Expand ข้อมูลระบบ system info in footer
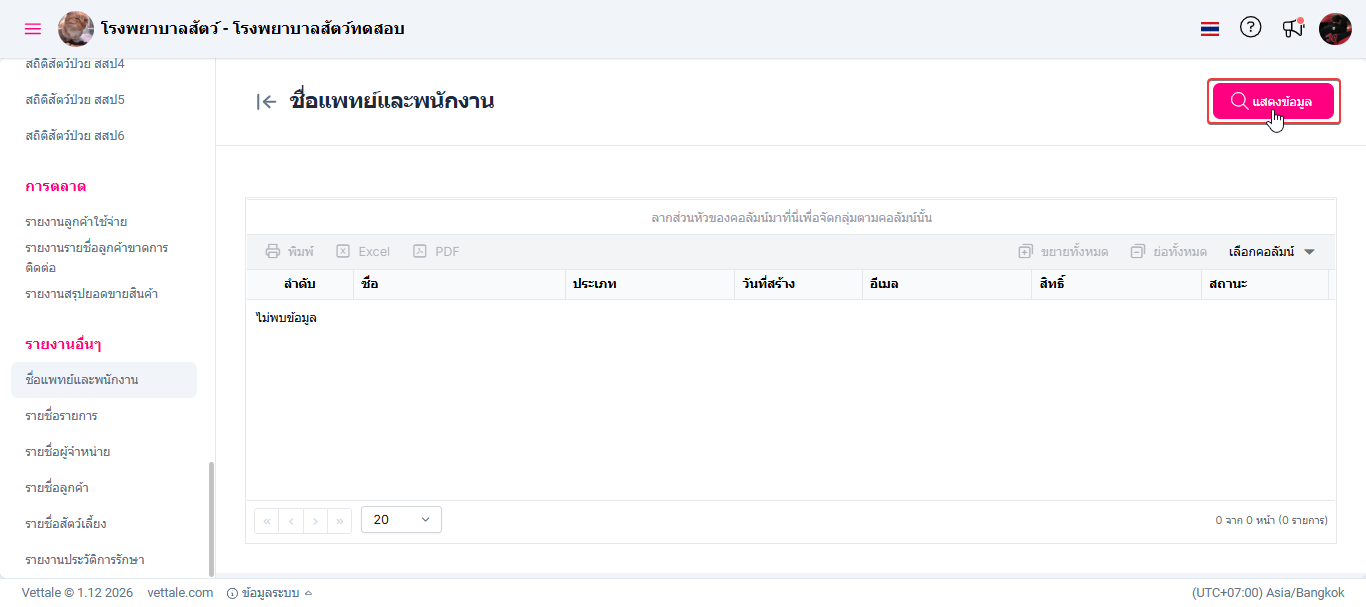Screen dimensions: 1366x607 (x=270, y=593)
